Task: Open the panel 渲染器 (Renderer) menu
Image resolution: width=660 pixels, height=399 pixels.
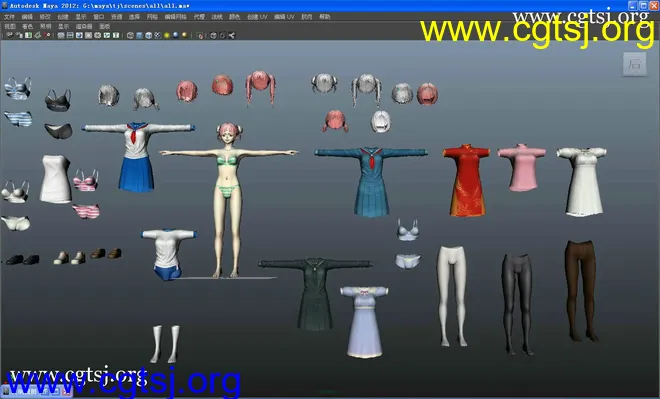Action: coord(84,26)
